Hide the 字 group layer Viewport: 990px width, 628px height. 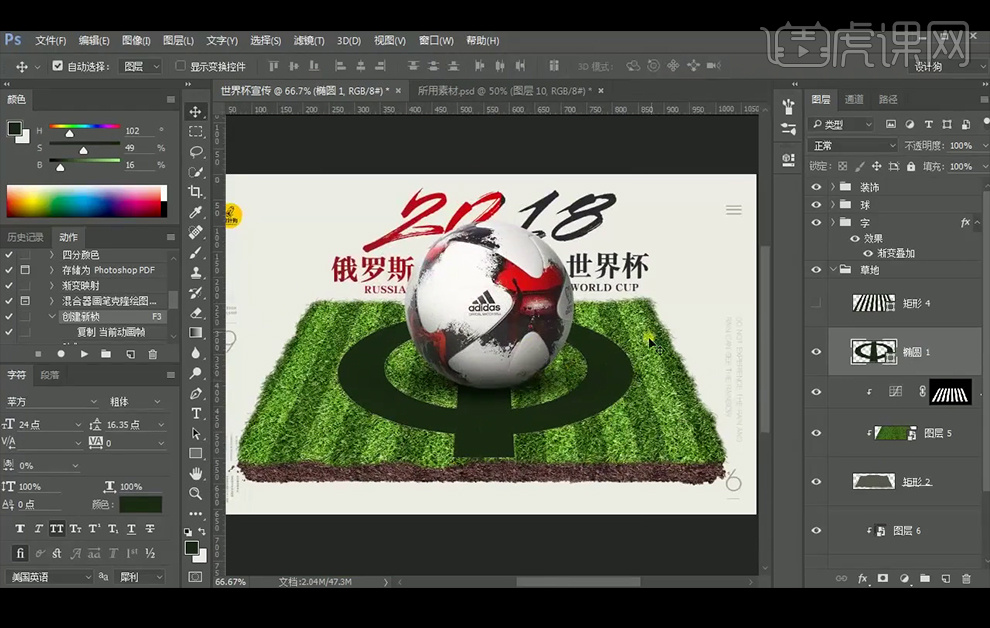pyautogui.click(x=816, y=222)
